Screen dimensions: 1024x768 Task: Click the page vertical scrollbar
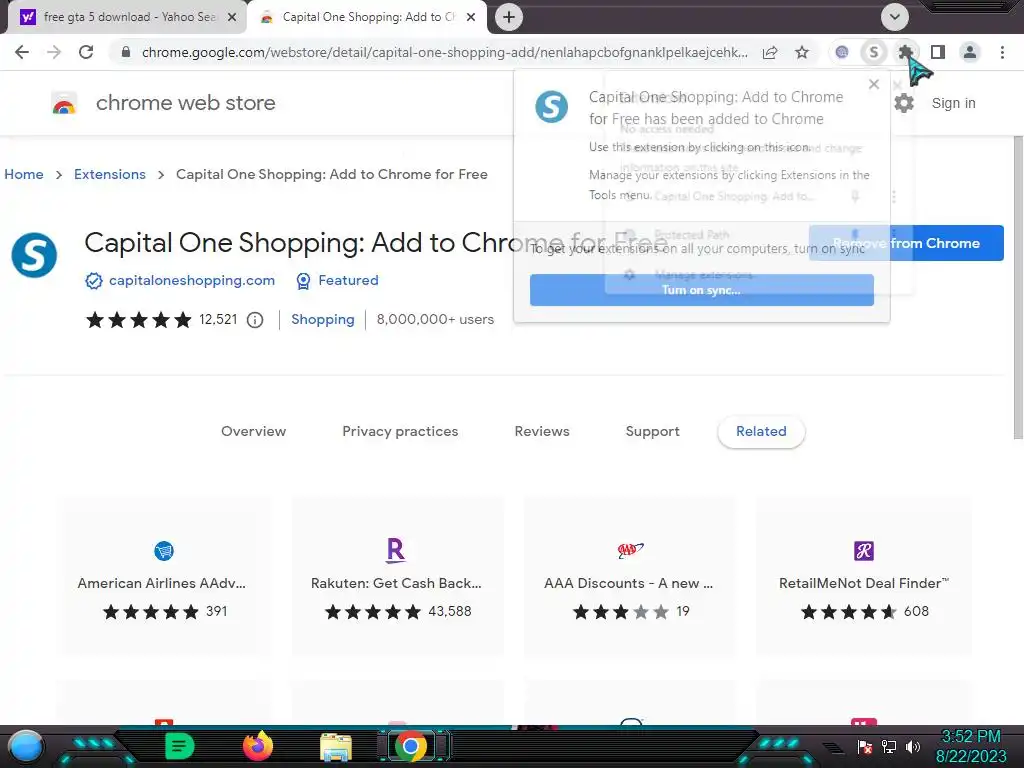pos(1017,287)
